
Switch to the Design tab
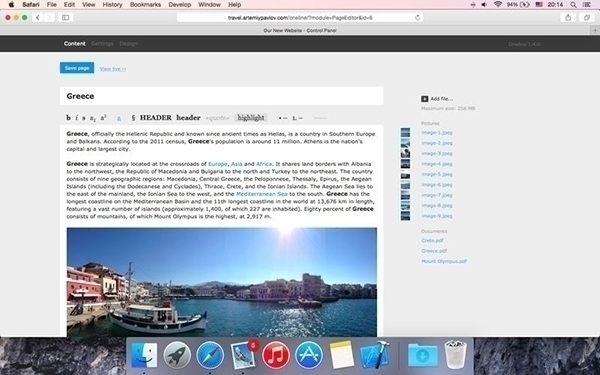tap(129, 44)
